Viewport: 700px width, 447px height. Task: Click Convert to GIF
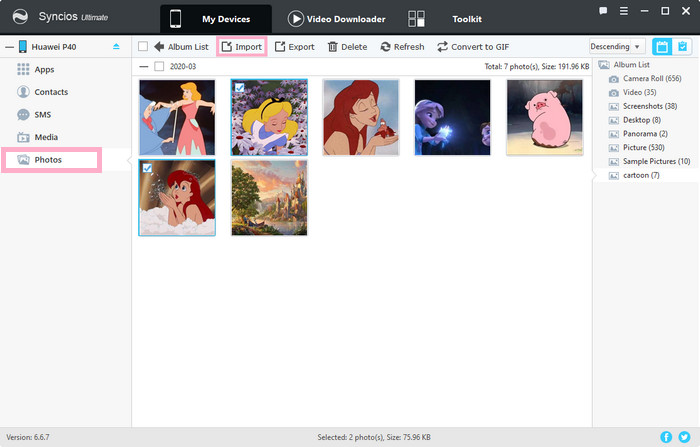click(473, 46)
